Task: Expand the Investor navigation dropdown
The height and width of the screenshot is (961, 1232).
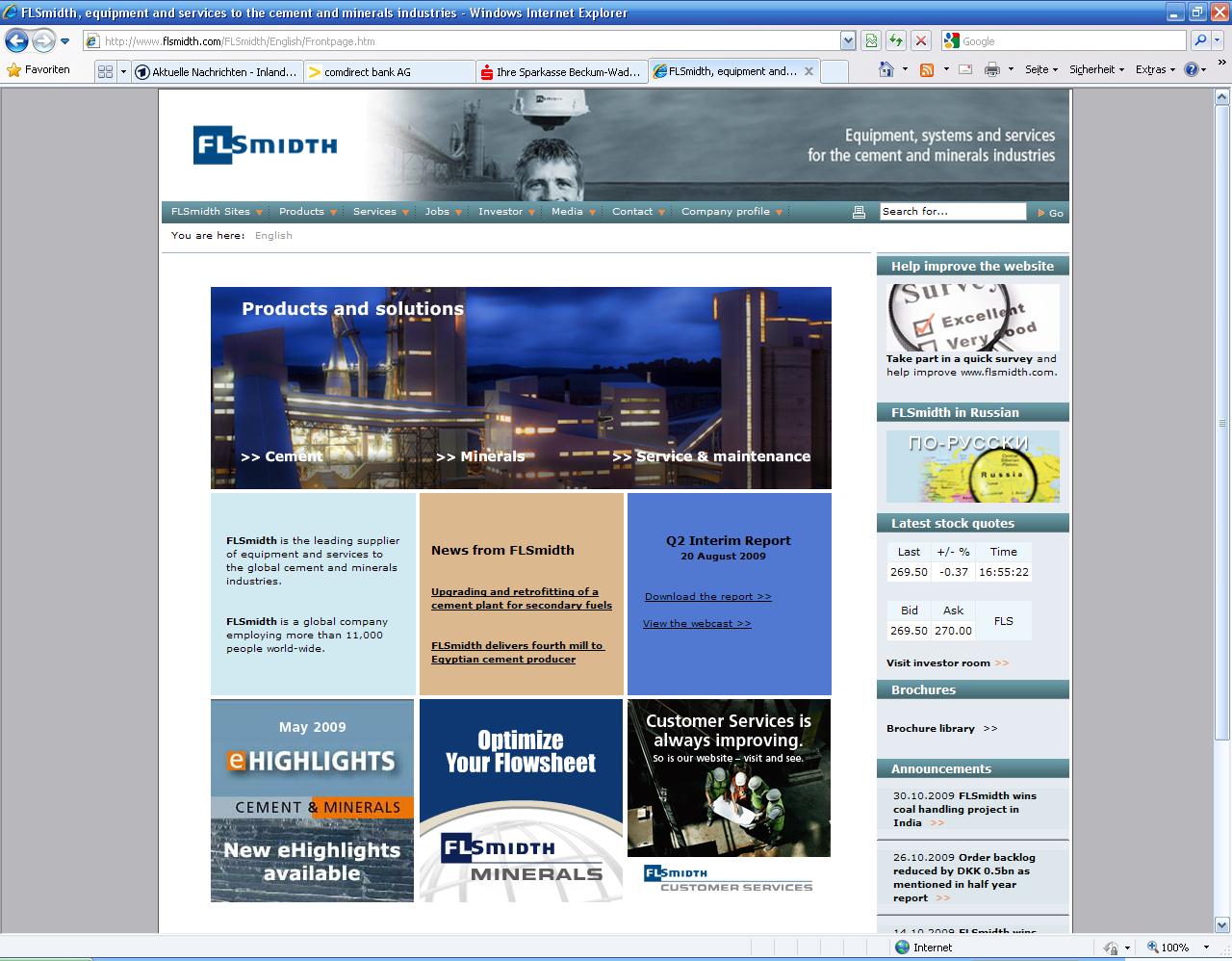Action: (x=506, y=212)
